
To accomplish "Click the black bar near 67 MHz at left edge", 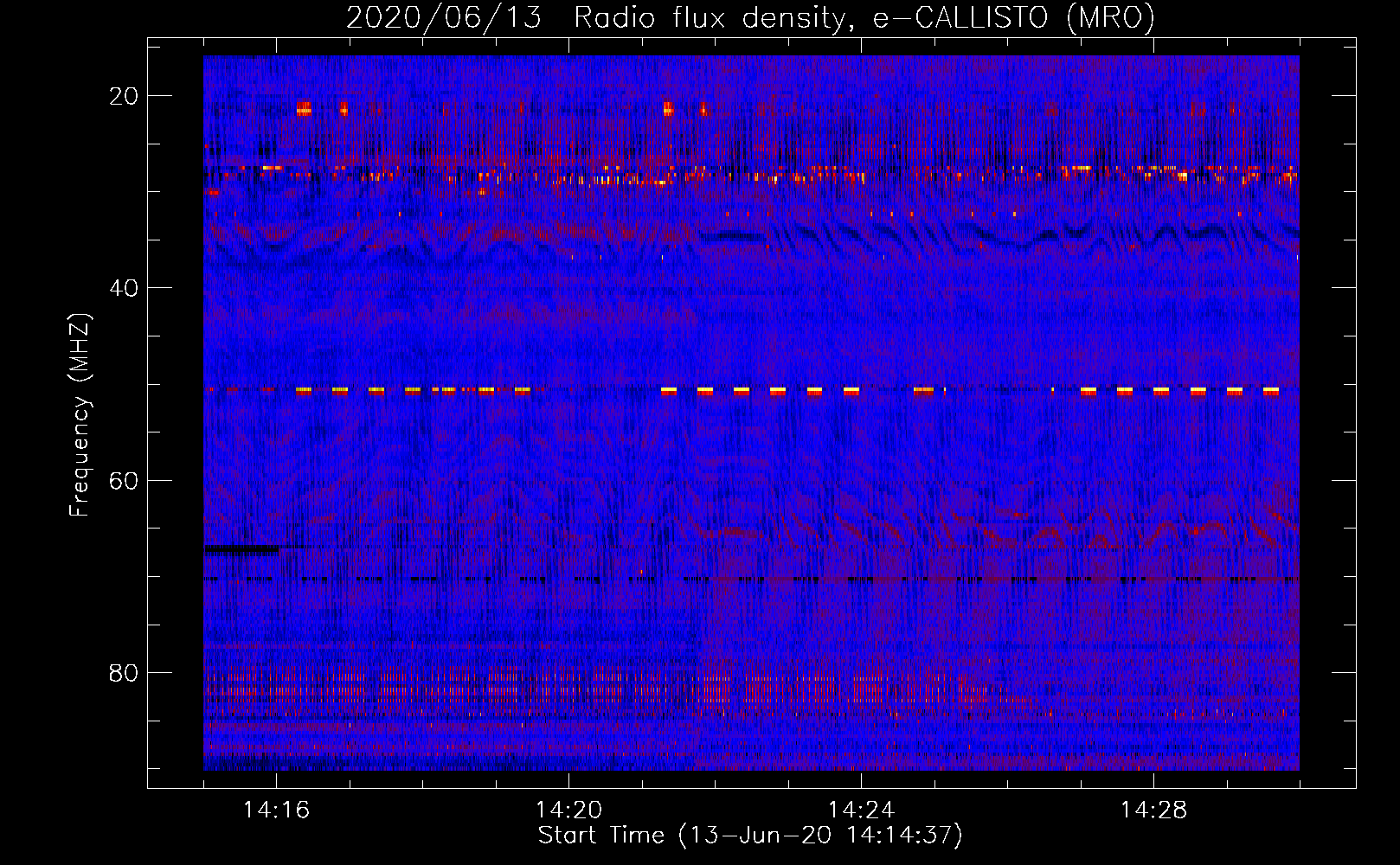I will pyautogui.click(x=241, y=548).
